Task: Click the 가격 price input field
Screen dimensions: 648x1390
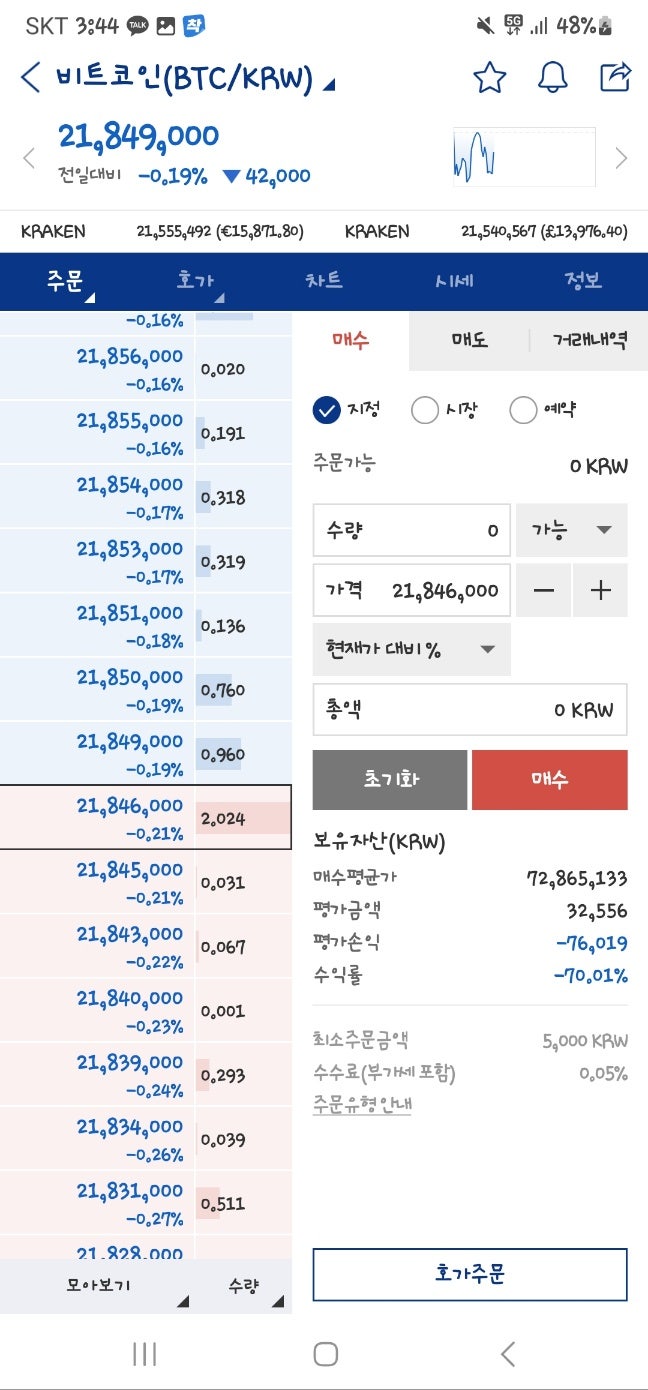Action: coord(412,590)
